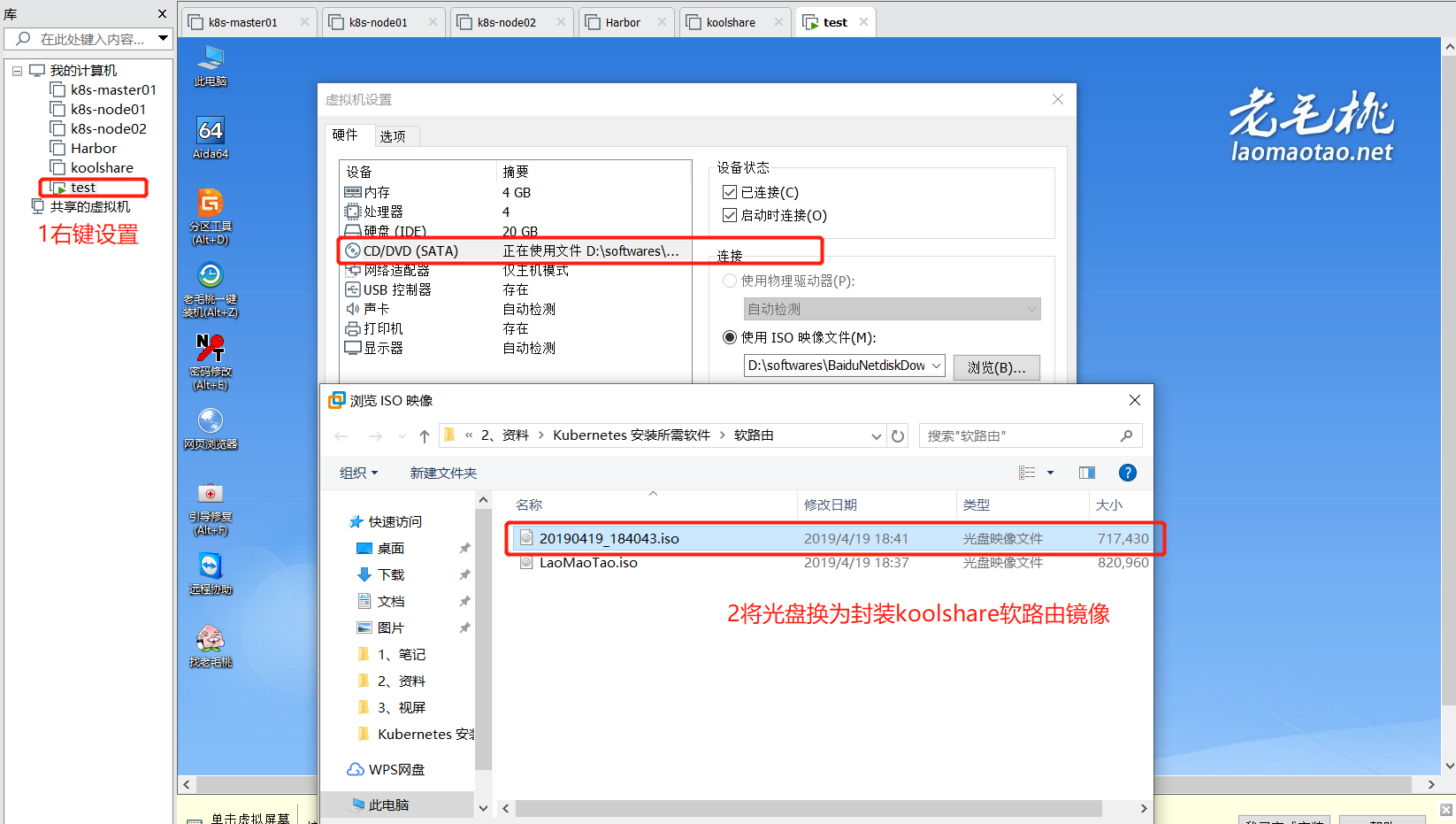Select k8s-master01 in the library tree

[x=103, y=89]
